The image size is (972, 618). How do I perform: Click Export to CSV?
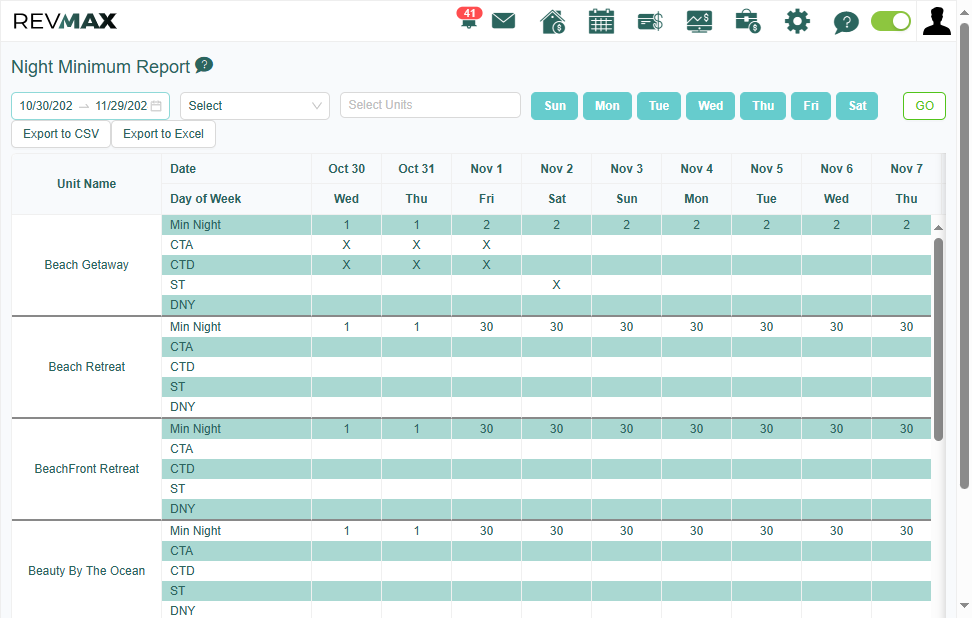tap(61, 134)
